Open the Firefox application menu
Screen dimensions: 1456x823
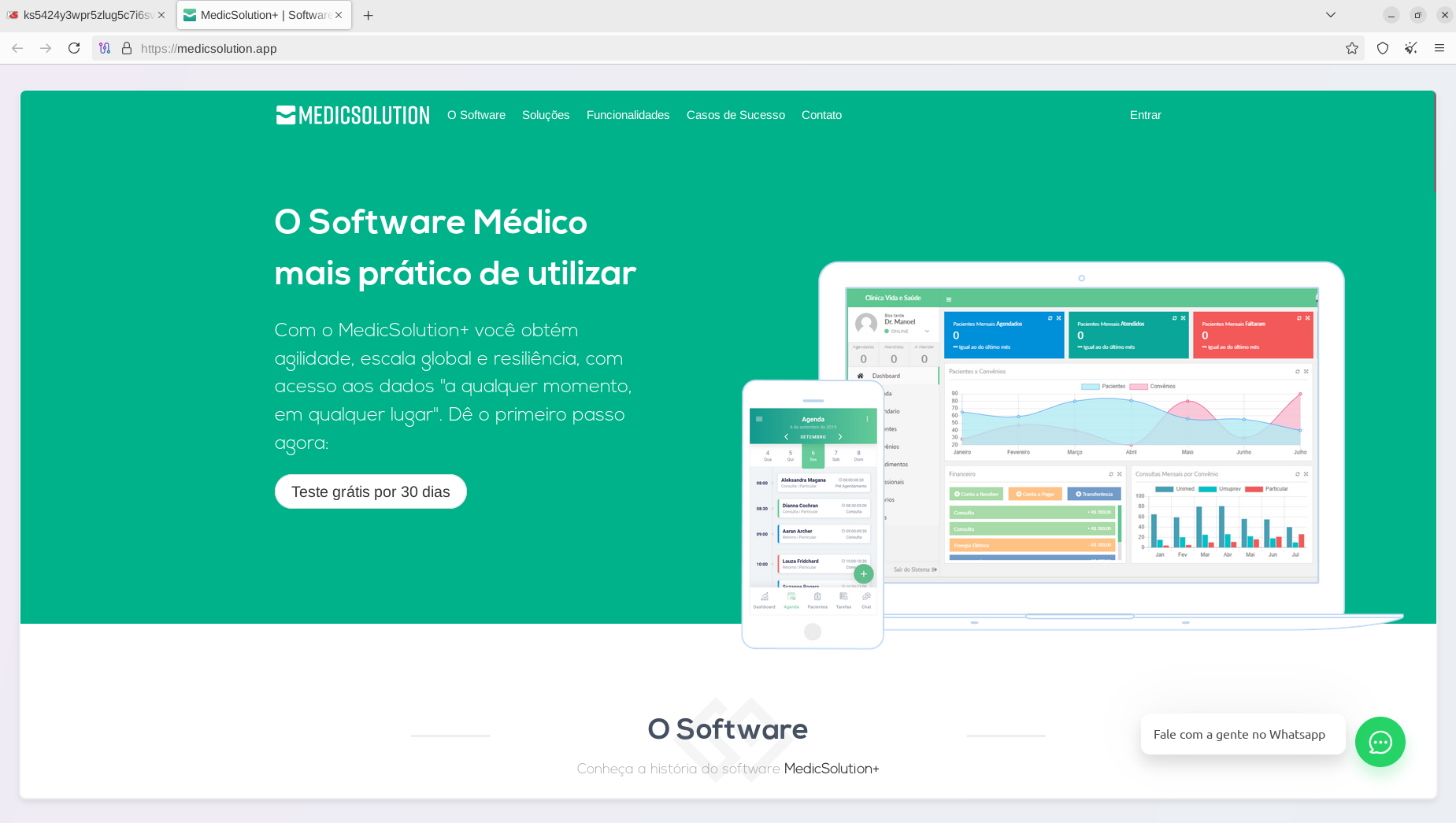click(1439, 48)
